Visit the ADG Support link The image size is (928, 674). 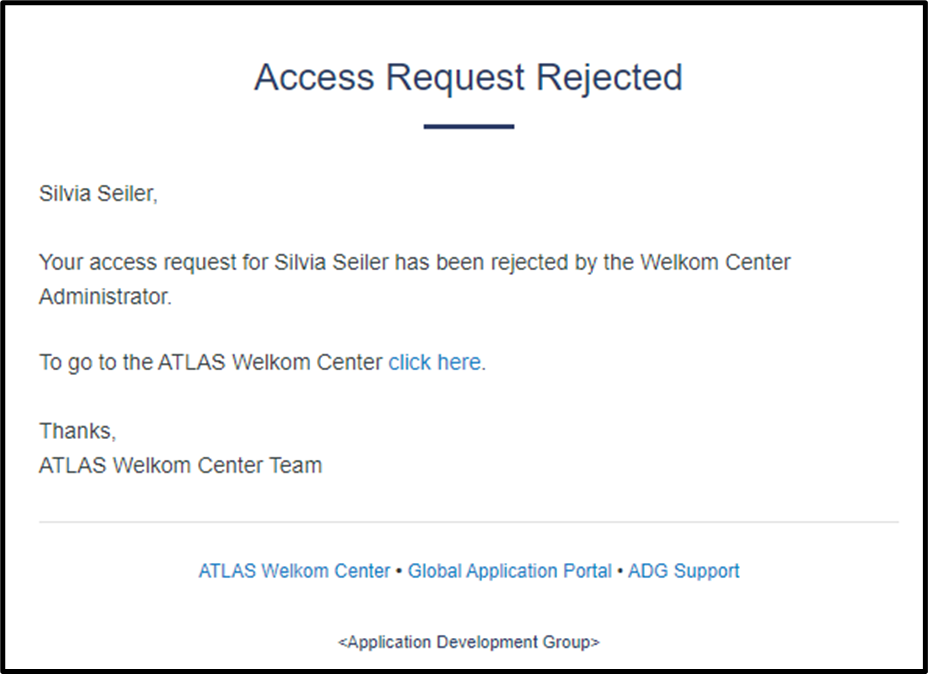pyautogui.click(x=684, y=571)
